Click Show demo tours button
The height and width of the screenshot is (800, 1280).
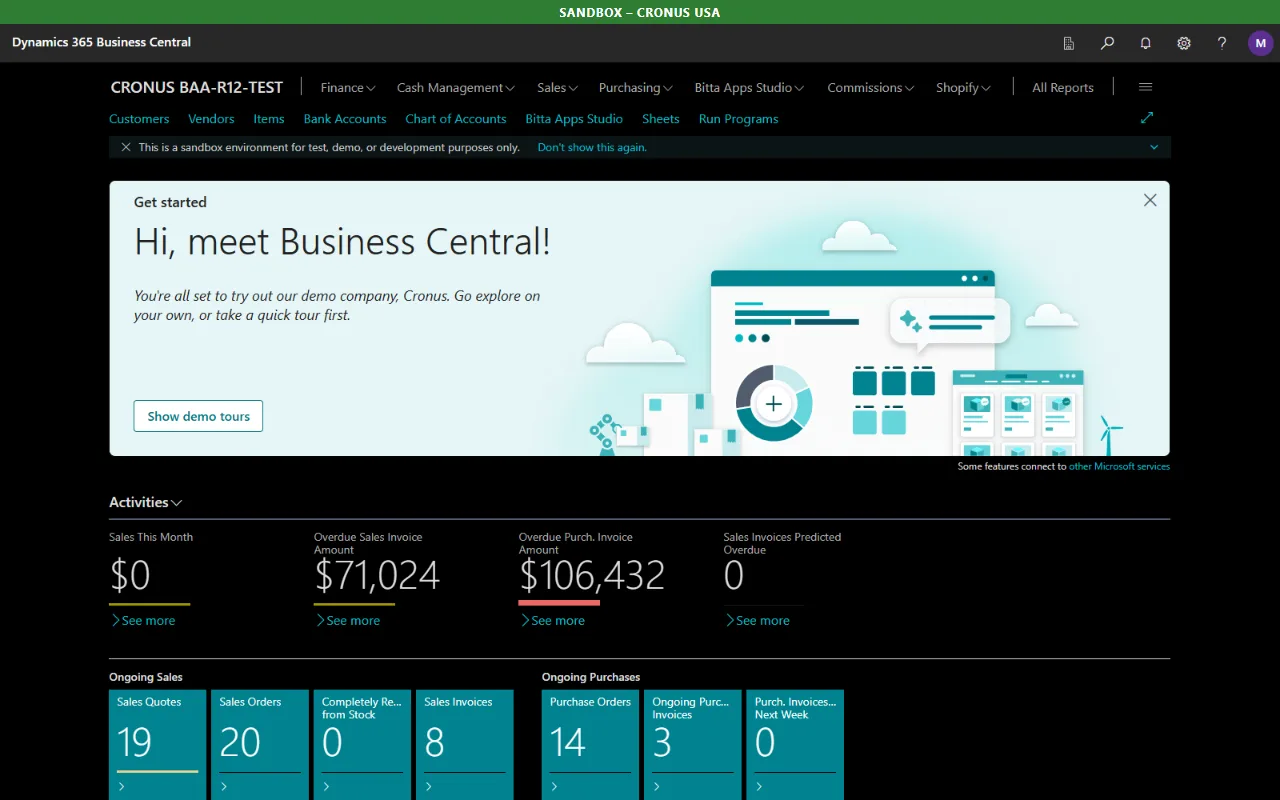(x=198, y=416)
